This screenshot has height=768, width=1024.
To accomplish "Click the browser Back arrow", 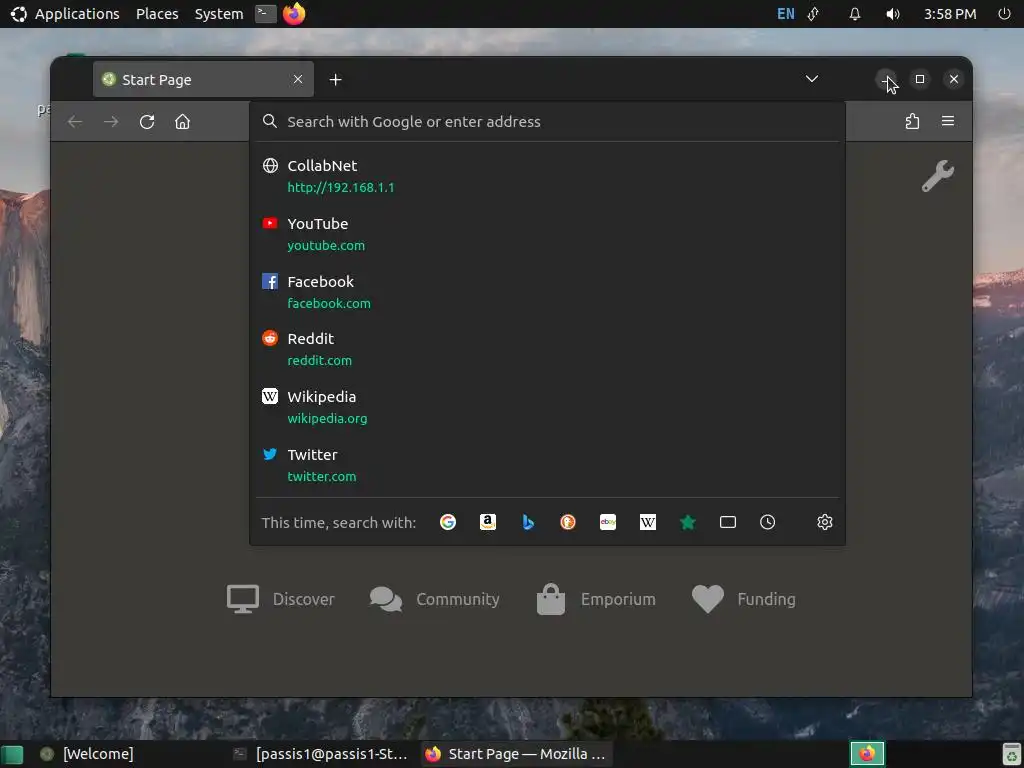I will point(75,121).
